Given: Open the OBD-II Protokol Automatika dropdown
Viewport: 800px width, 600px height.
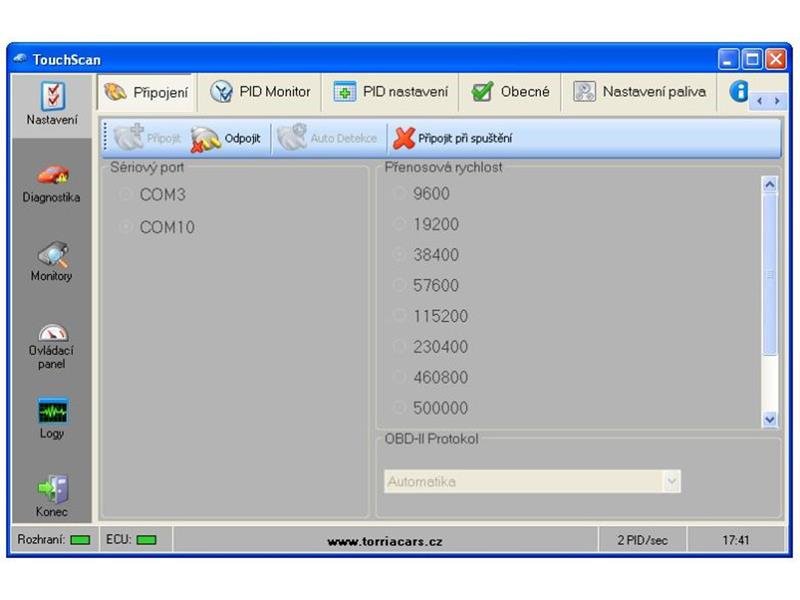Looking at the screenshot, I should (532, 481).
